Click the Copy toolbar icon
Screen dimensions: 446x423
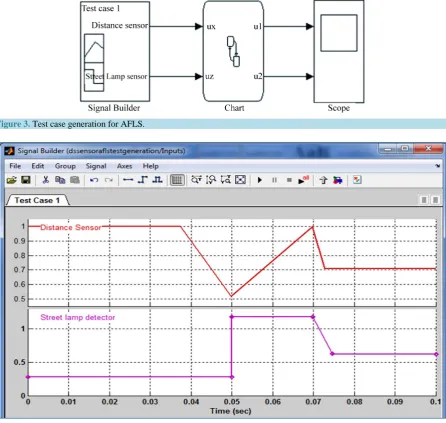pos(60,180)
